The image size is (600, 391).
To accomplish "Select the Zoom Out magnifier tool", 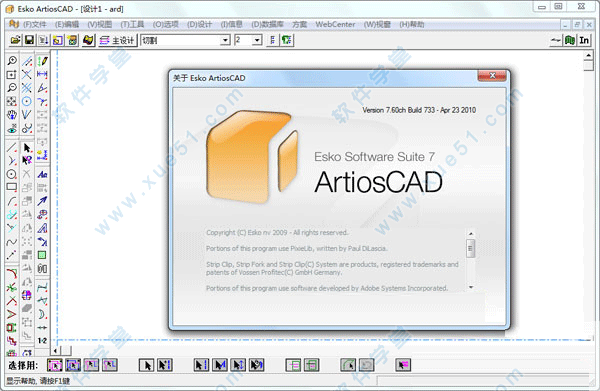I will pyautogui.click(x=12, y=88).
